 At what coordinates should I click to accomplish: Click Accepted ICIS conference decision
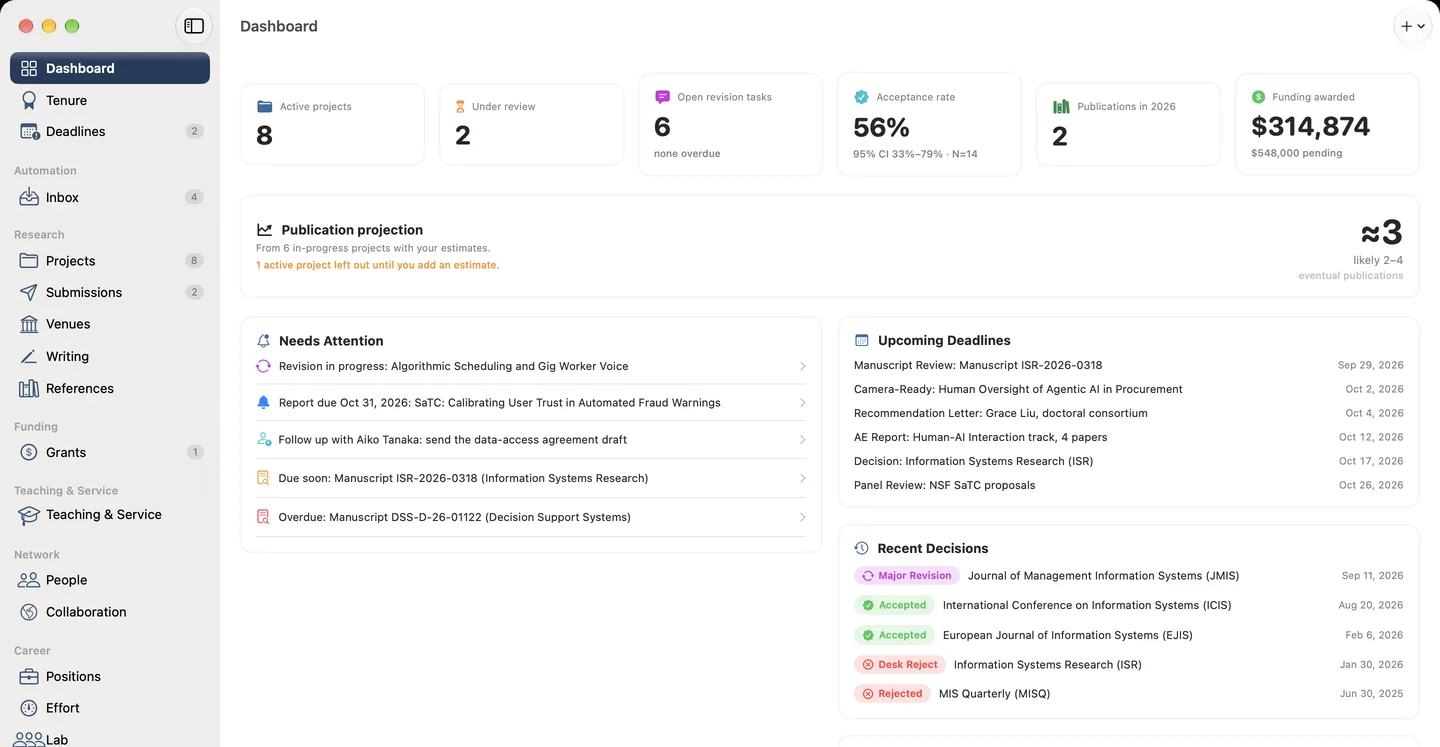1128,605
